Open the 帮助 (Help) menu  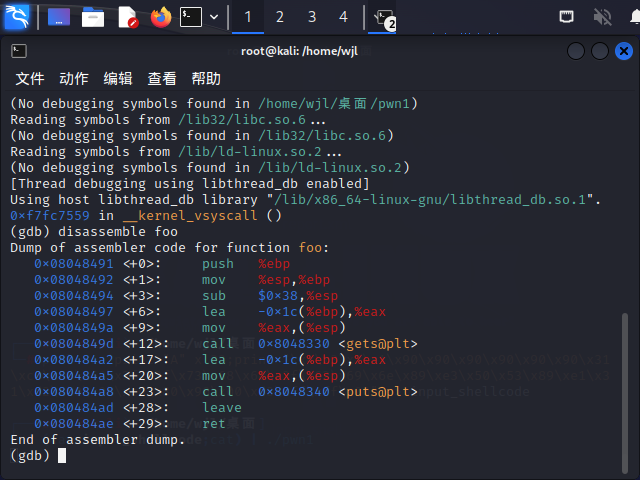click(x=206, y=78)
